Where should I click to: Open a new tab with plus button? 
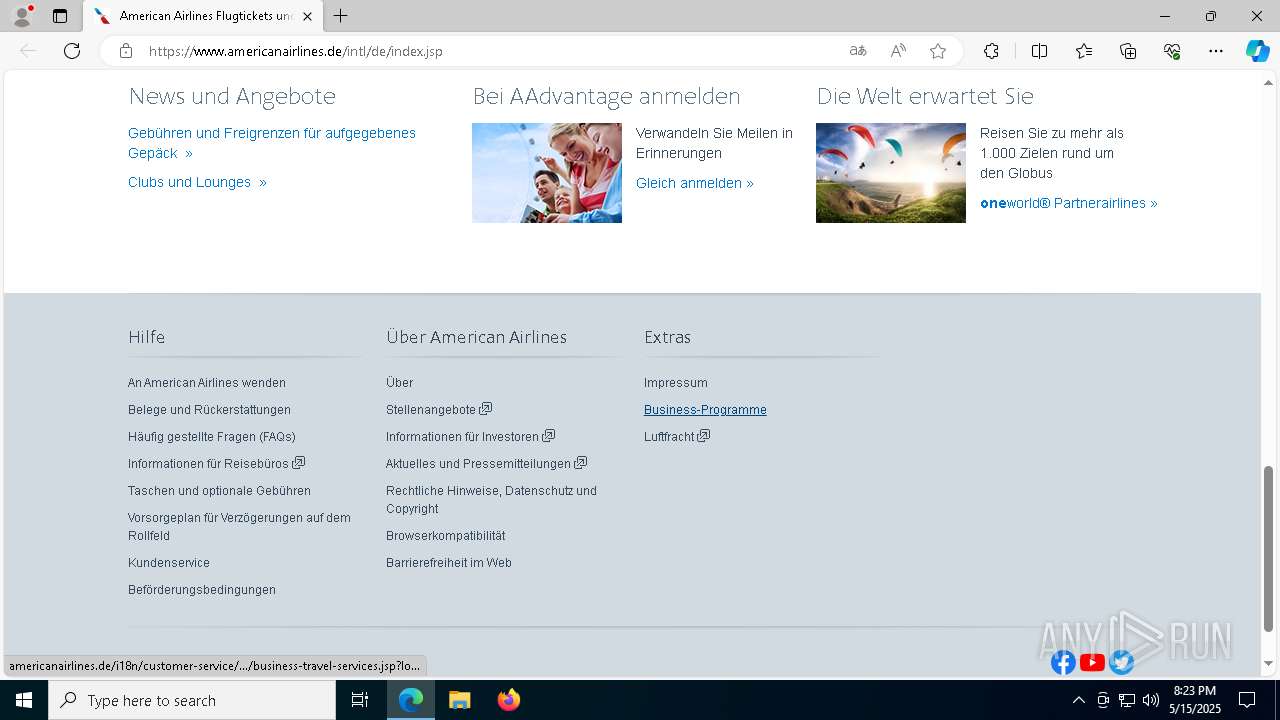(x=341, y=16)
